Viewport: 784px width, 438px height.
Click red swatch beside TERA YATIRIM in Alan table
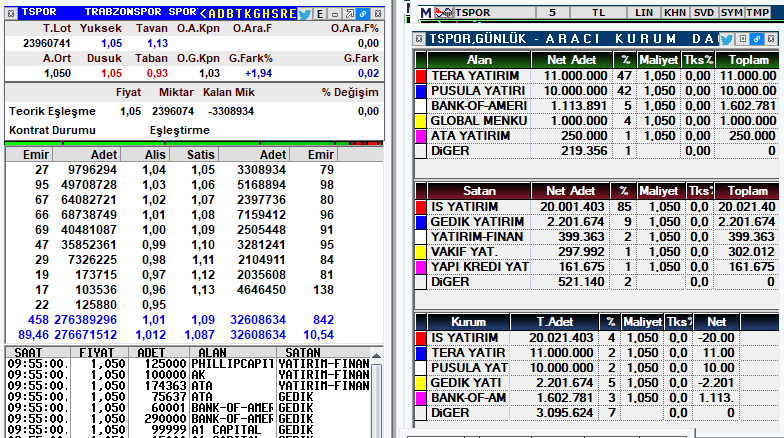[421, 76]
